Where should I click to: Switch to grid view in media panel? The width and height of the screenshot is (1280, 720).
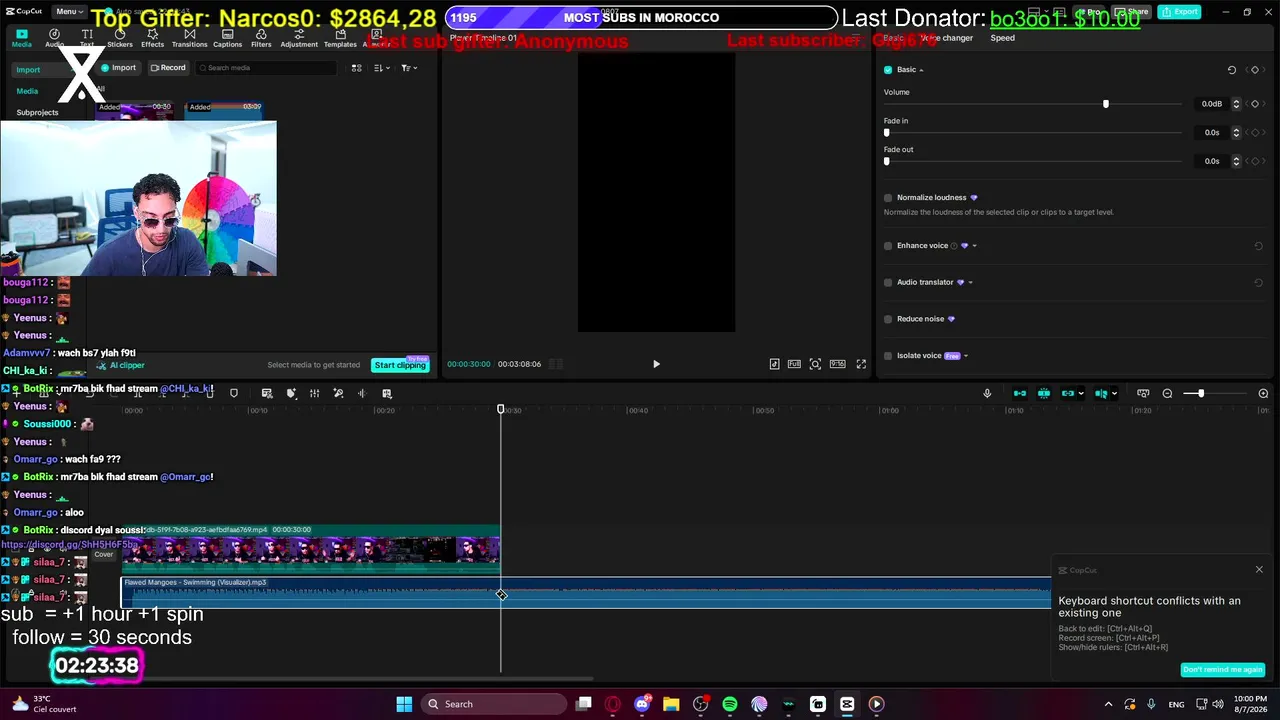coord(356,68)
